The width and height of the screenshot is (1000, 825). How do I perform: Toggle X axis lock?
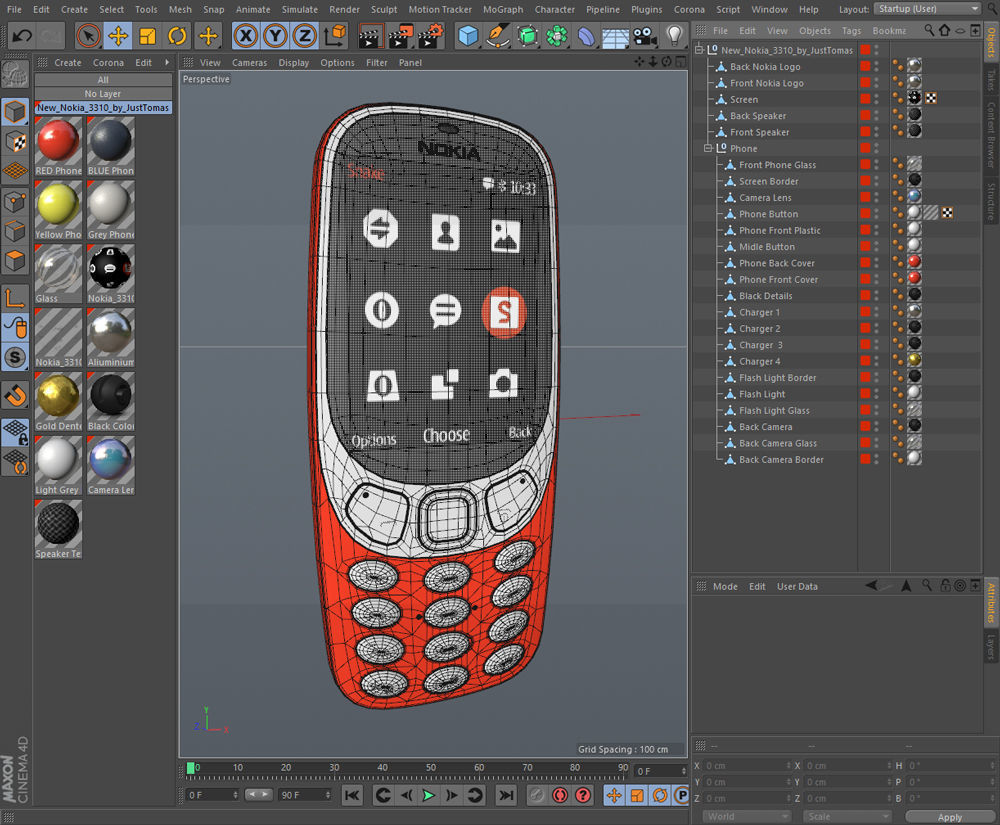(x=246, y=36)
